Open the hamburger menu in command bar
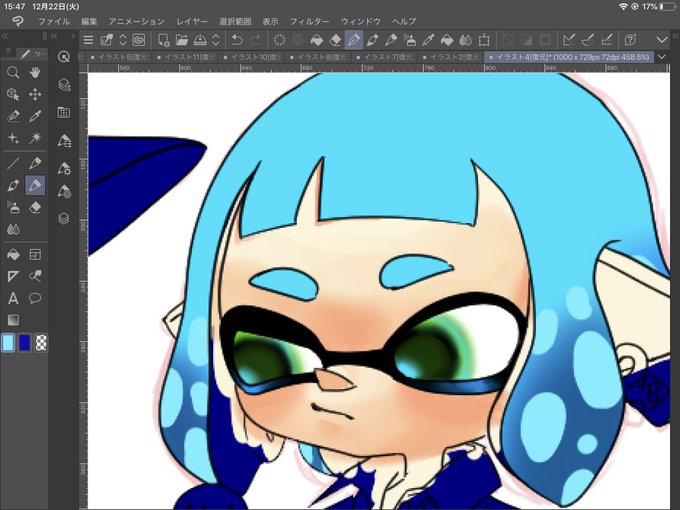Screen dimensions: 680x510 [88, 40]
